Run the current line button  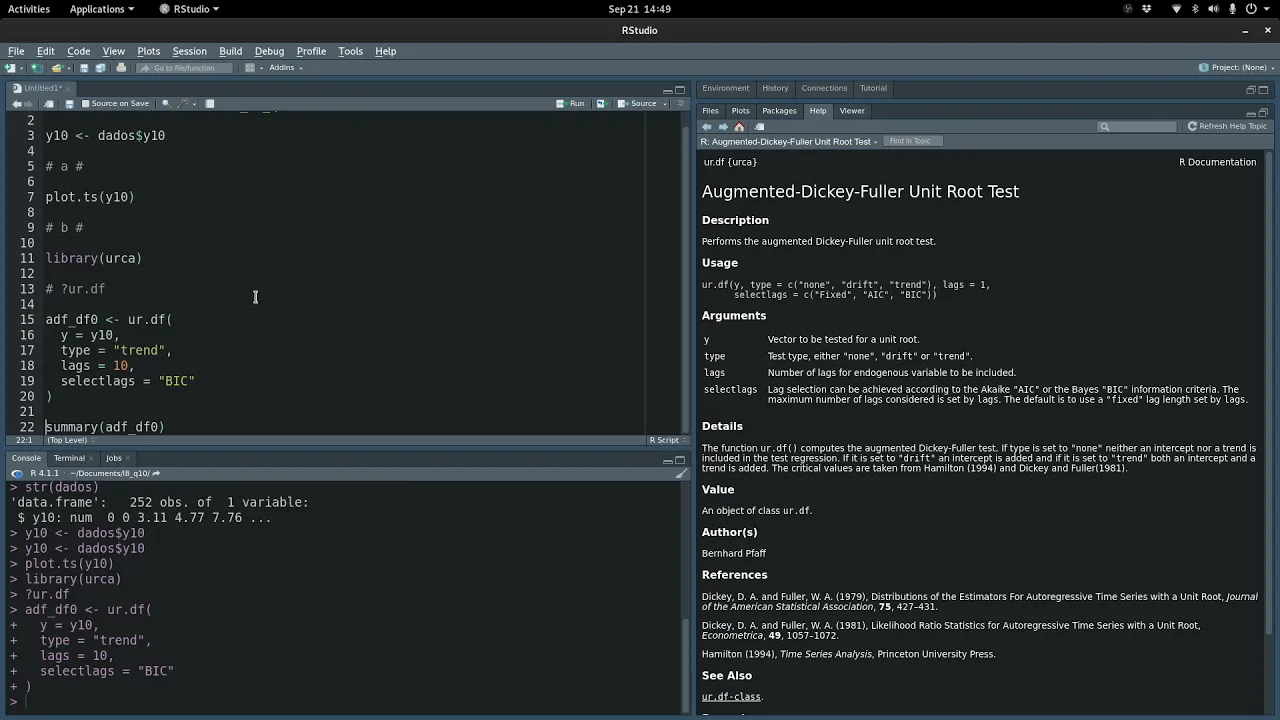click(570, 104)
